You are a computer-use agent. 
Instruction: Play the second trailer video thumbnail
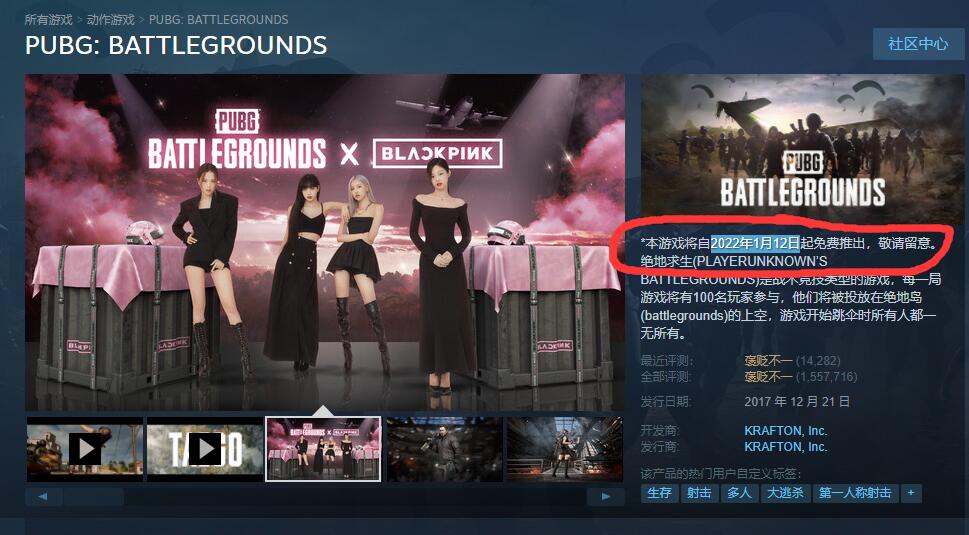pyautogui.click(x=205, y=449)
